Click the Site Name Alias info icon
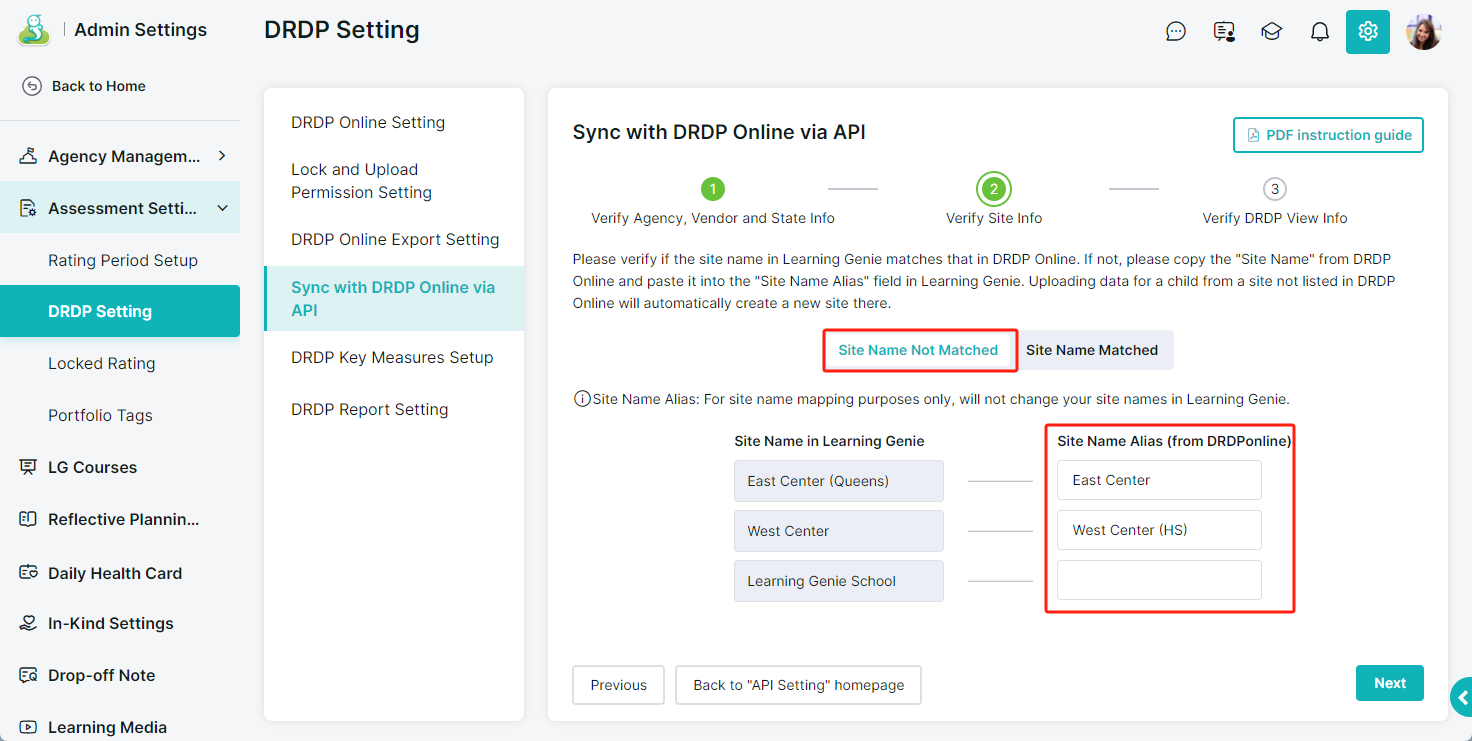Image resolution: width=1472 pixels, height=741 pixels. pos(581,399)
